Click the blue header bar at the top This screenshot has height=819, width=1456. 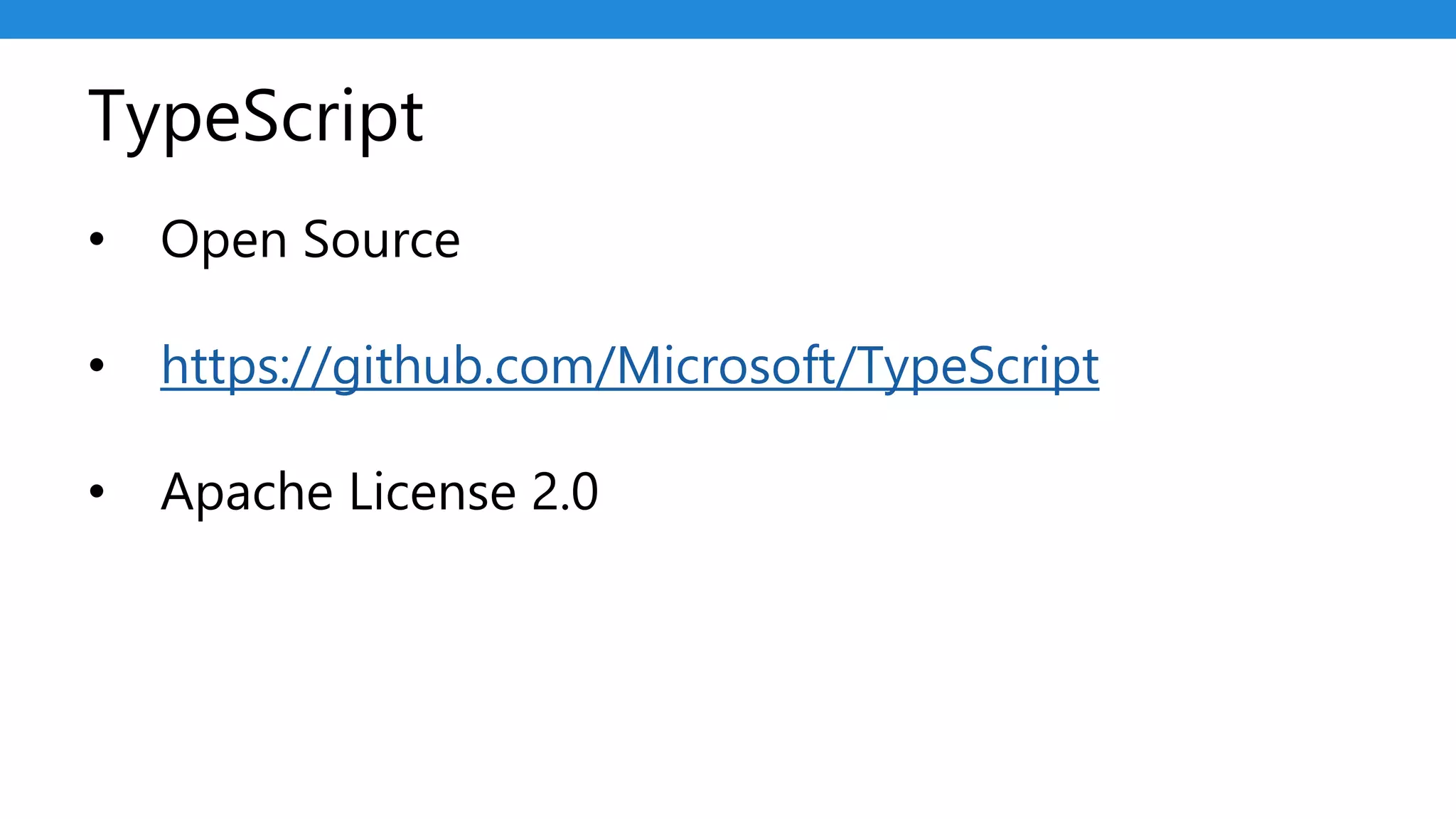click(728, 18)
